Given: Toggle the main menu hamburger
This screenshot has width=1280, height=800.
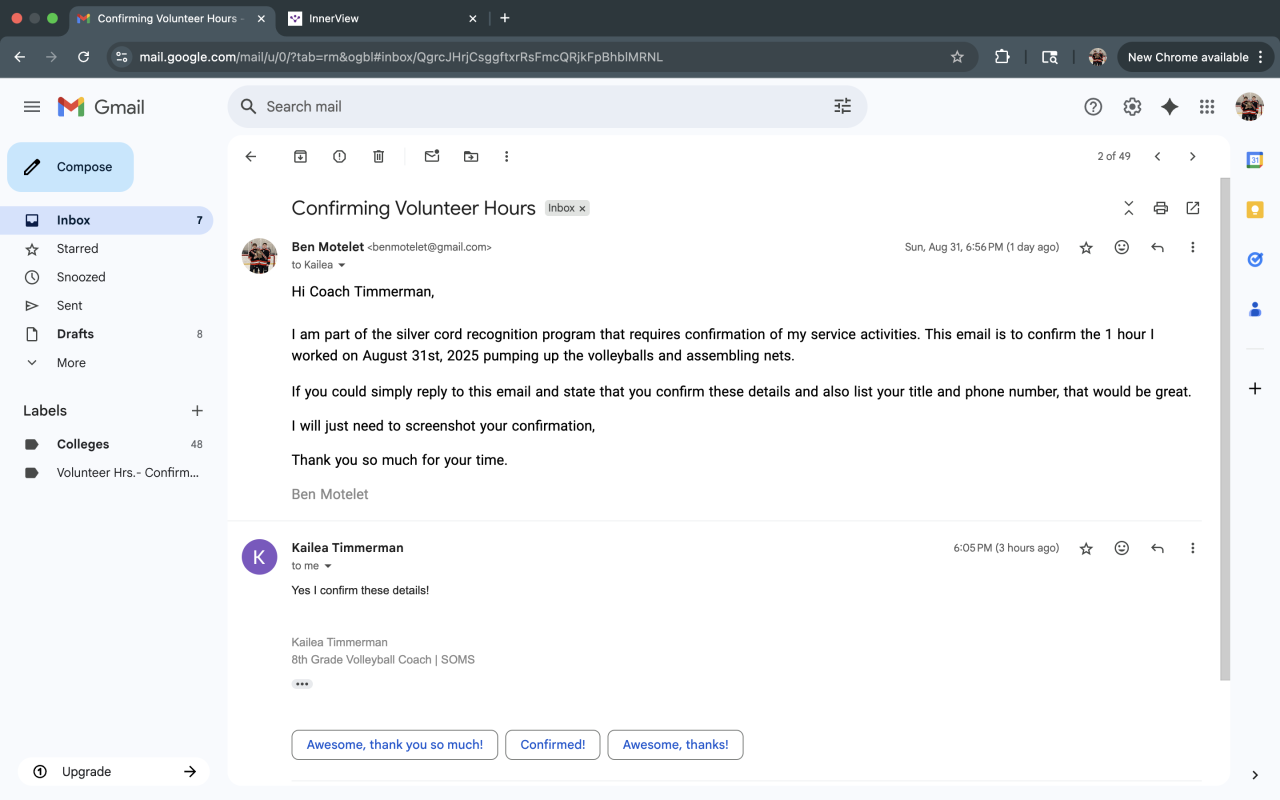Looking at the screenshot, I should [32, 107].
